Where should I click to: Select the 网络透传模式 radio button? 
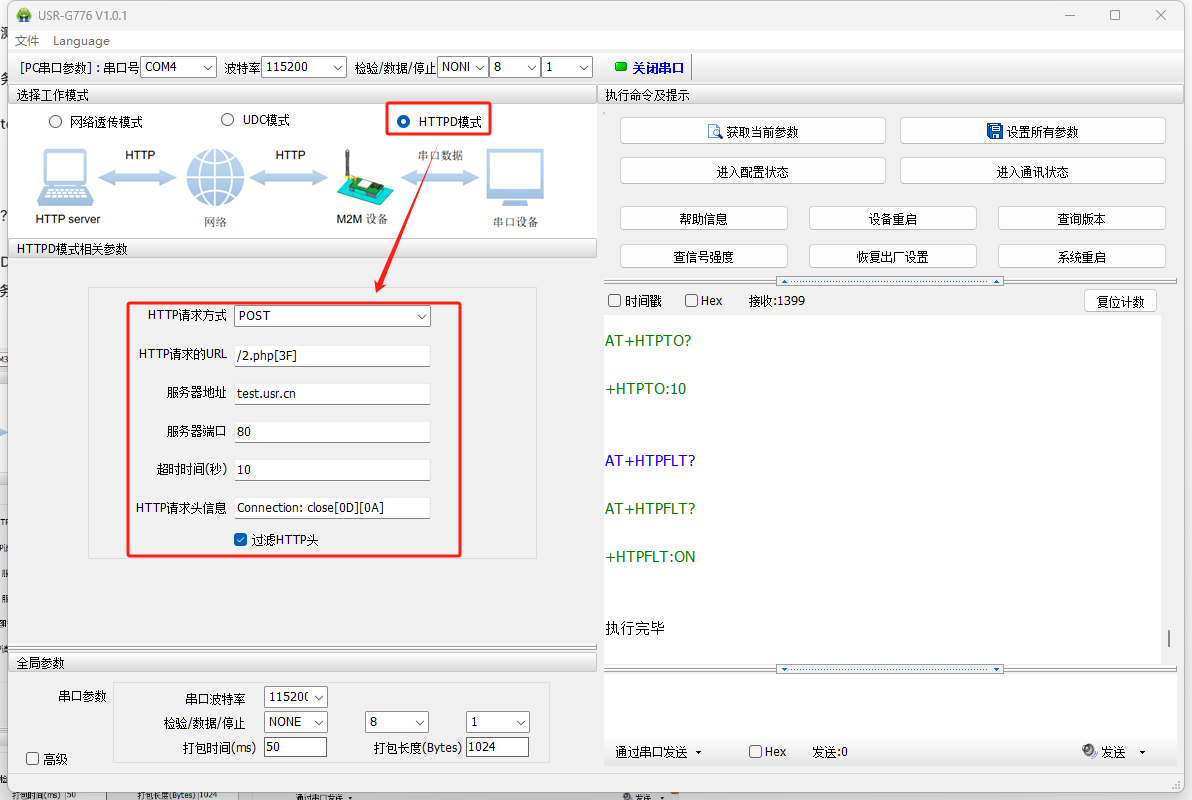pos(56,122)
